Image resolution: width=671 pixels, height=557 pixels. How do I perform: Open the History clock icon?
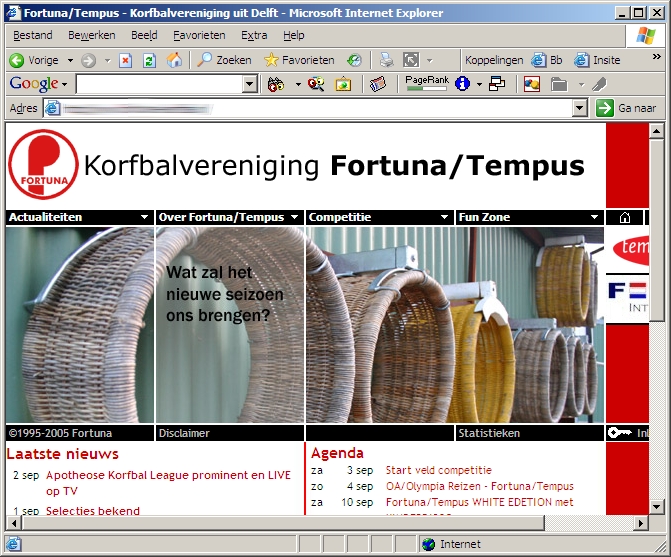(354, 60)
